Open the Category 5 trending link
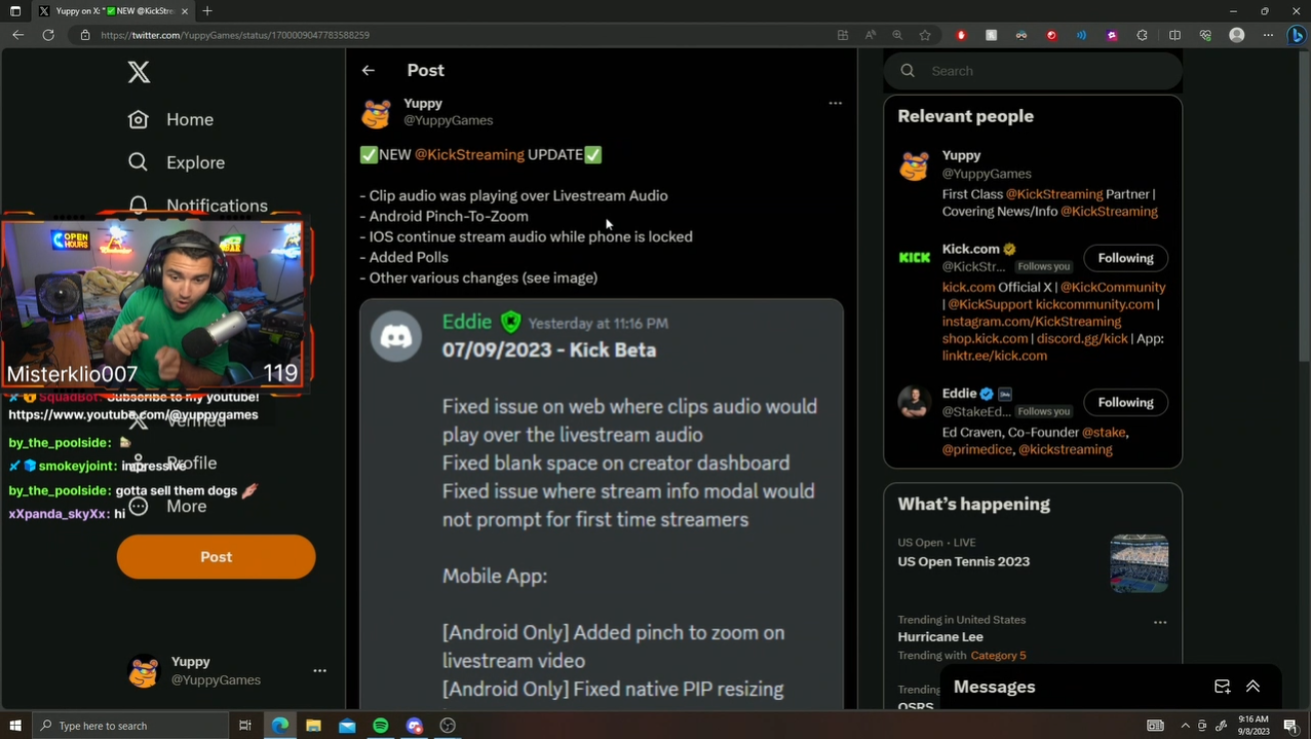 (998, 655)
